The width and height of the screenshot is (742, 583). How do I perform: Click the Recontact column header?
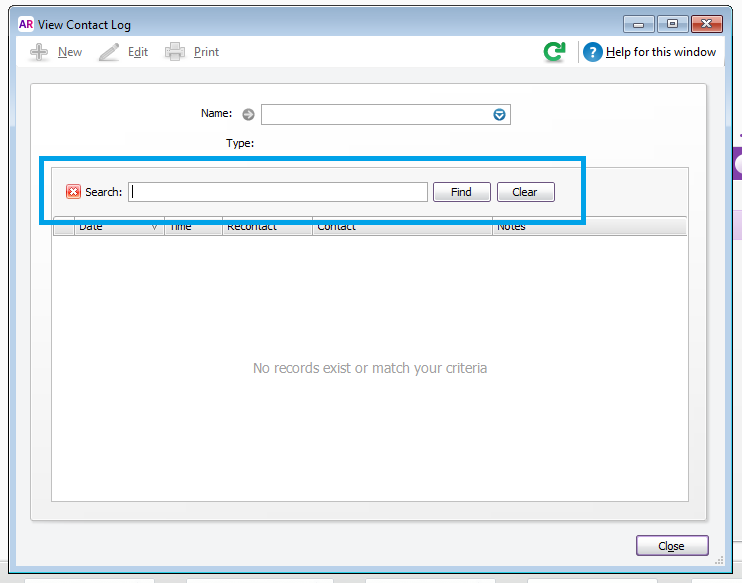(265, 228)
